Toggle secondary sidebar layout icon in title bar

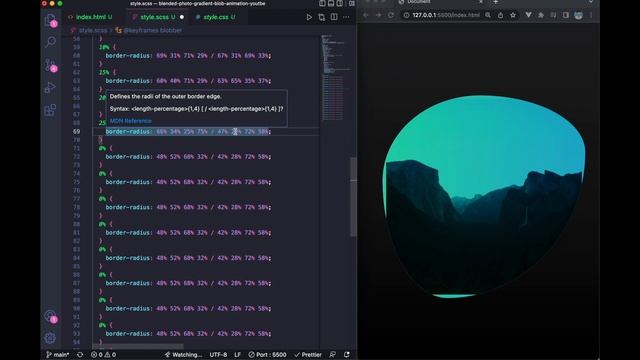coord(340,4)
